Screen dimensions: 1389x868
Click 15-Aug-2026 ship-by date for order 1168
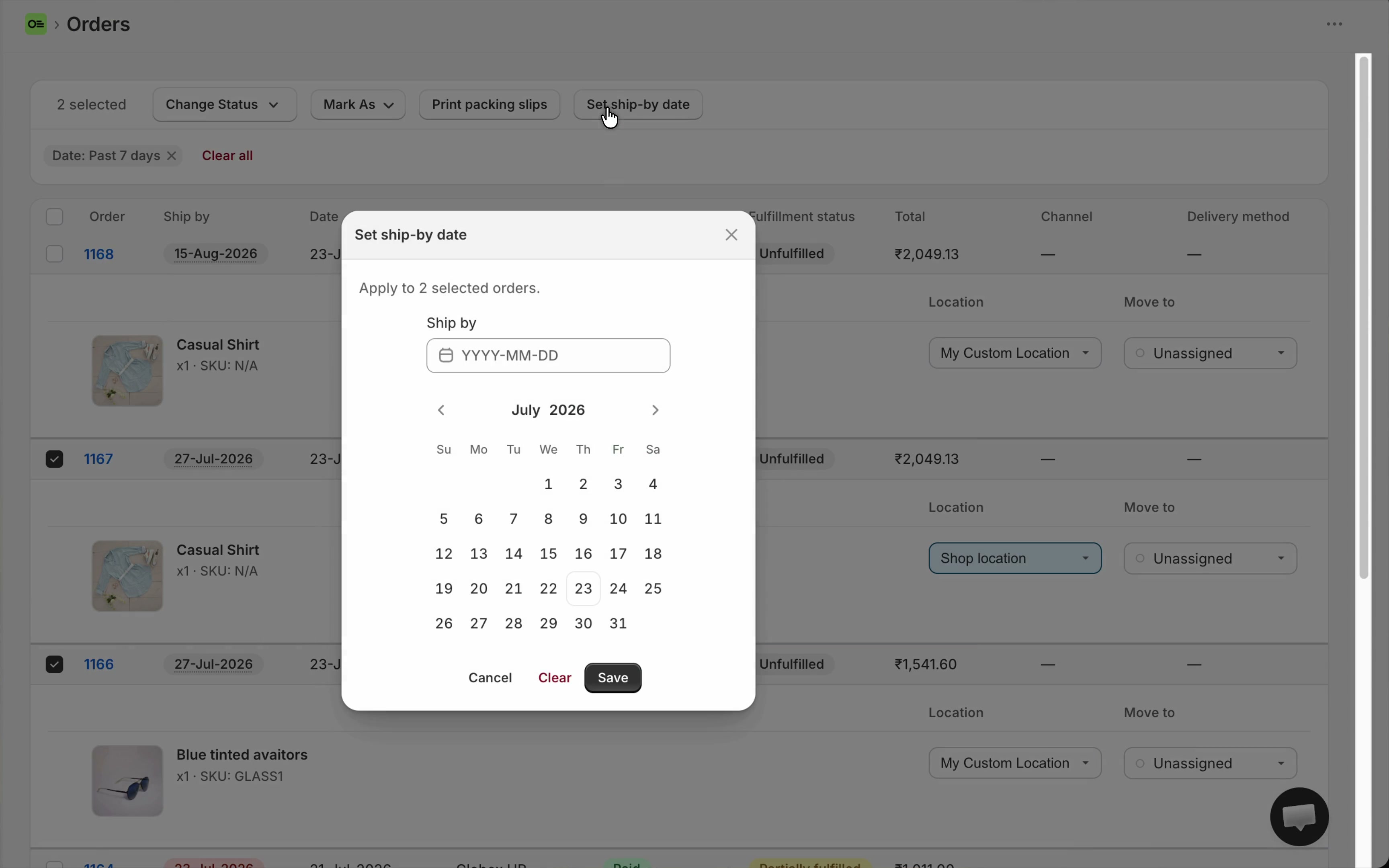[216, 254]
